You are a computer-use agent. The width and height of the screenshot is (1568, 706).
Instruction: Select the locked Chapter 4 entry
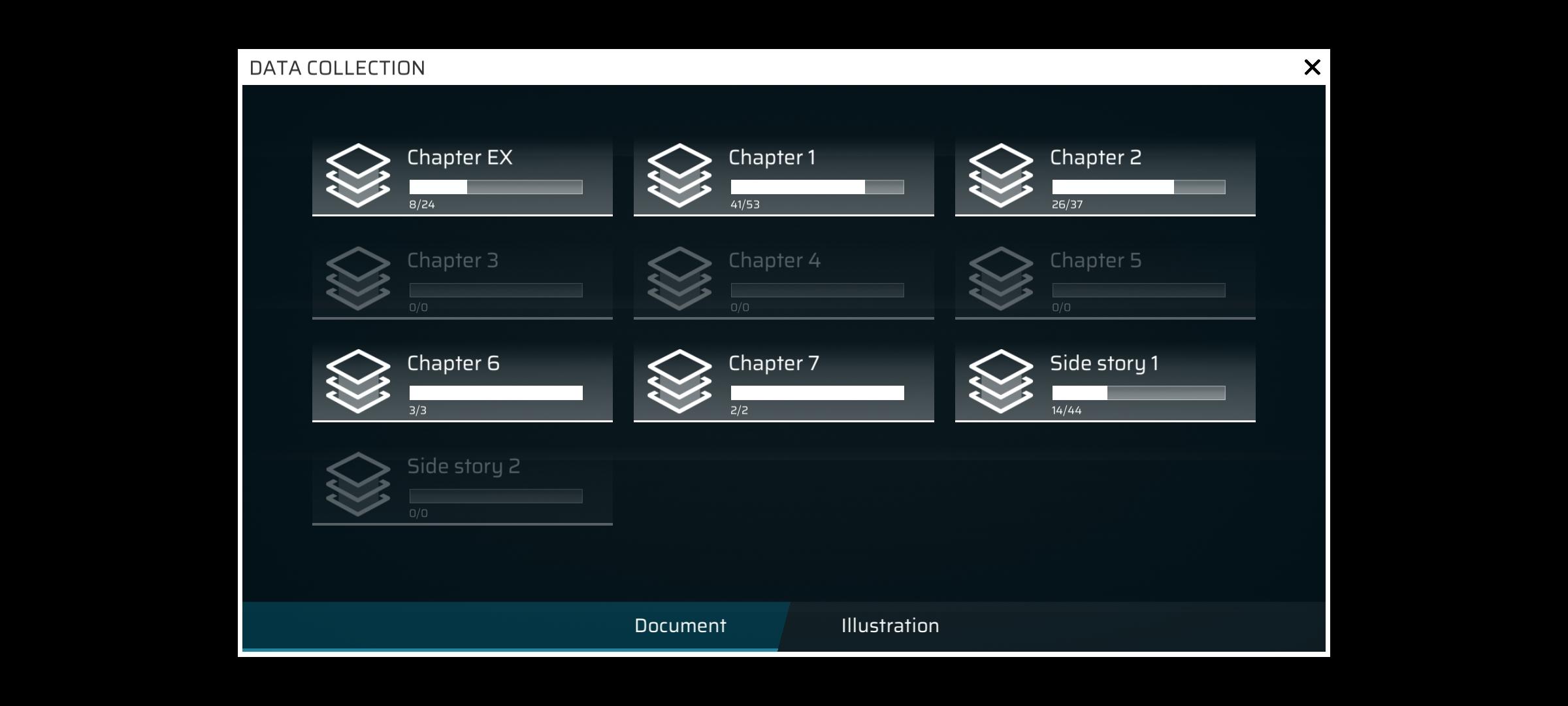click(x=783, y=280)
